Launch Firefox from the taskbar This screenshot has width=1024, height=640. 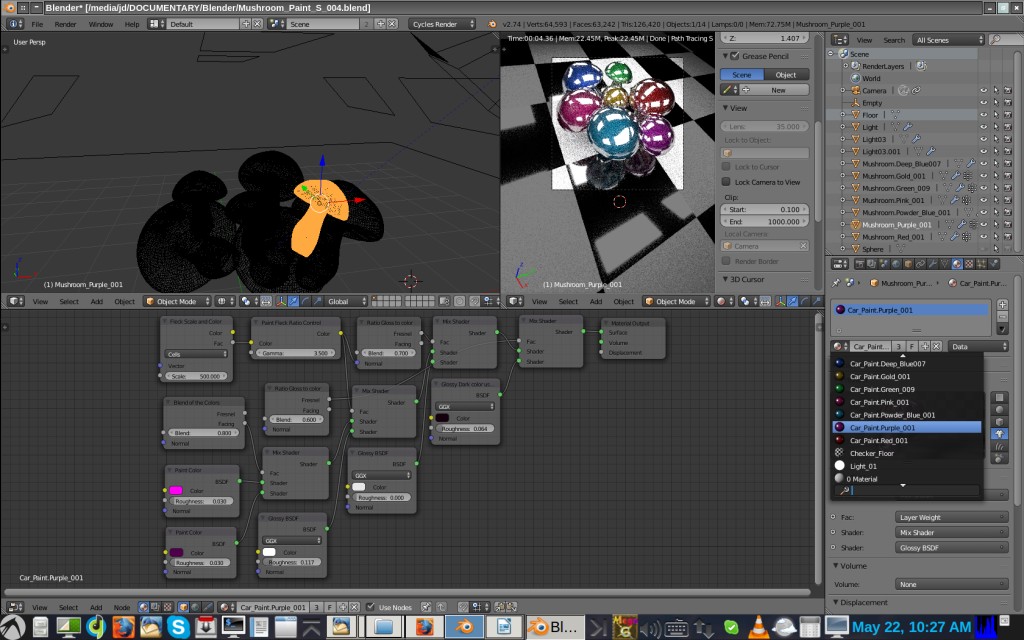point(123,629)
